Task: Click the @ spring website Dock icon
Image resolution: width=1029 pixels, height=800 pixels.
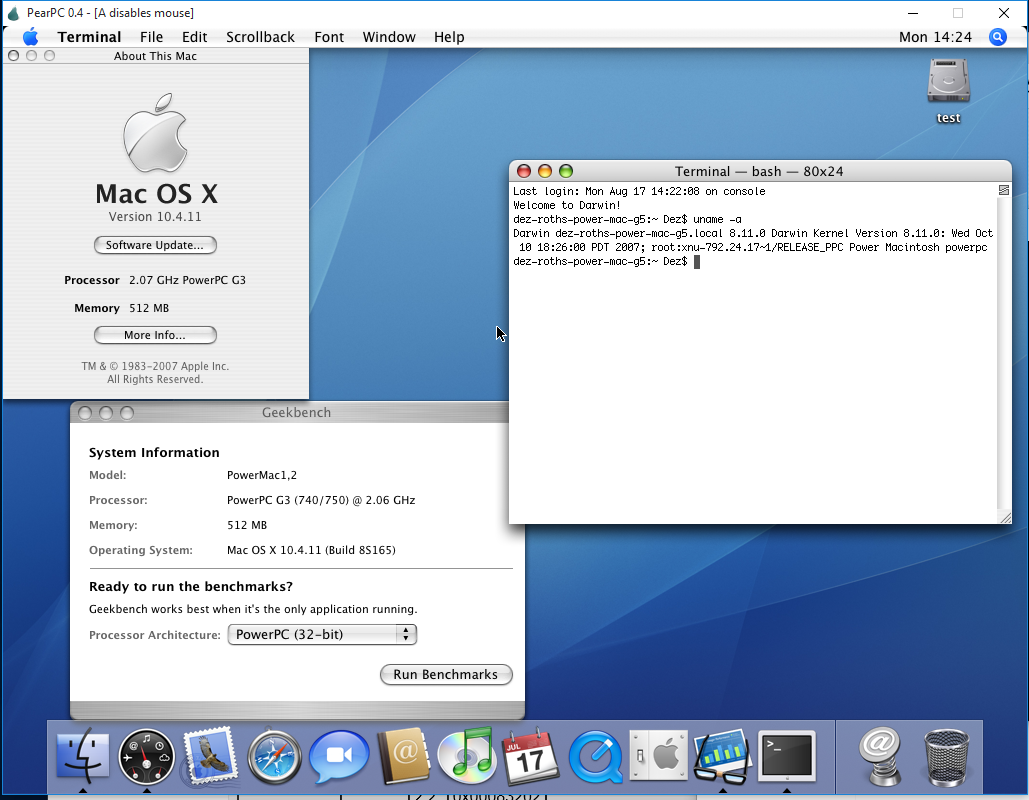Action: click(x=881, y=756)
